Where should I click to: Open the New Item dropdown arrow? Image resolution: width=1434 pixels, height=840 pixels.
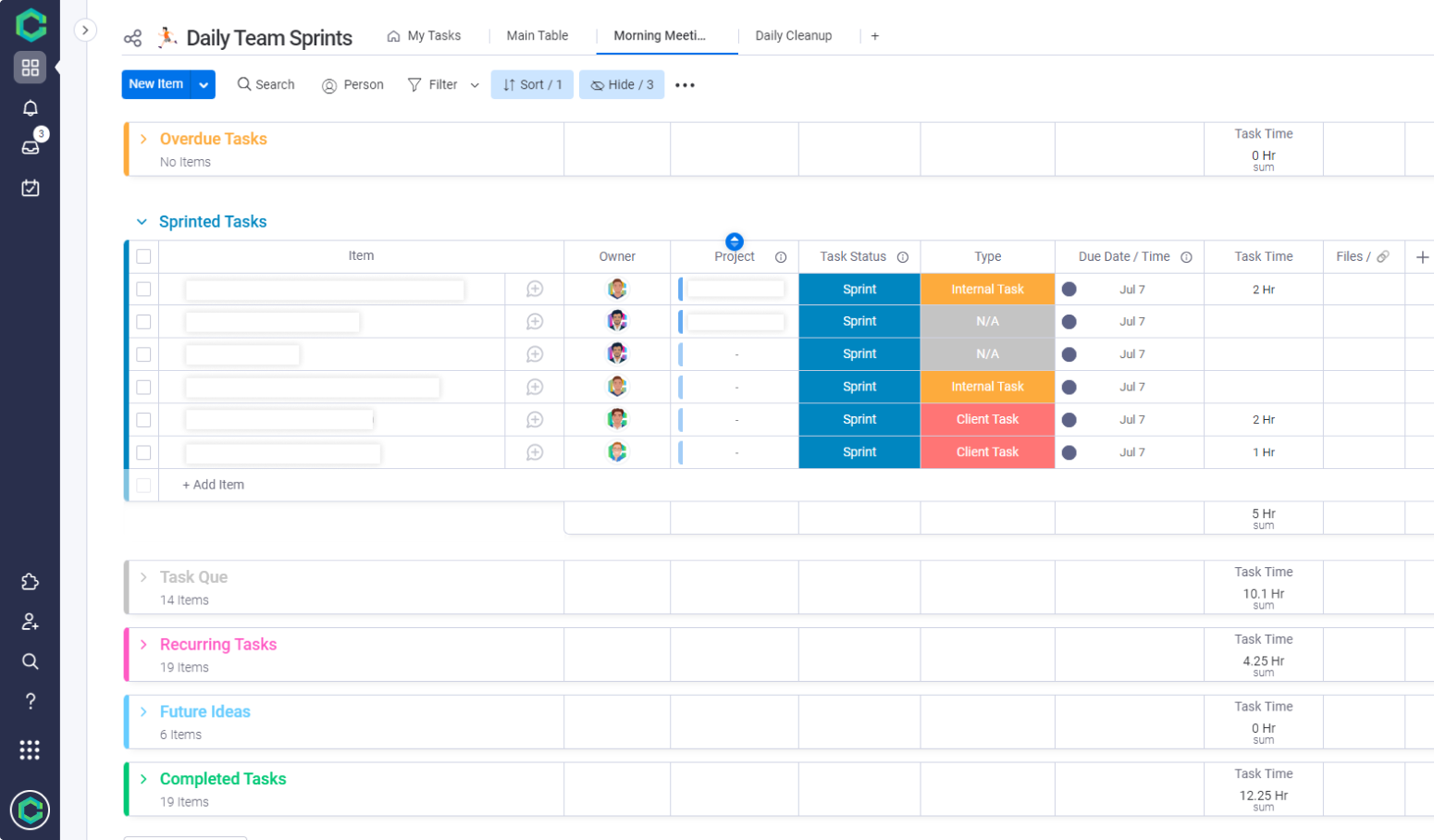coord(203,84)
